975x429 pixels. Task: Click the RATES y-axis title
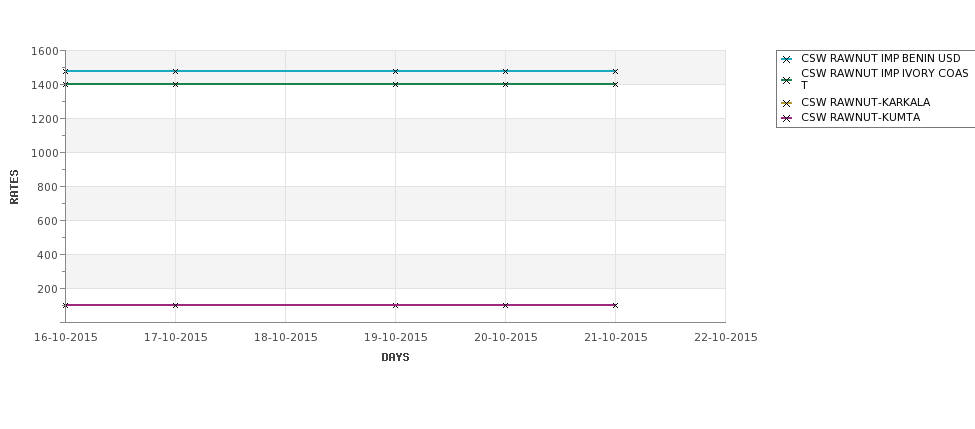coord(14,187)
